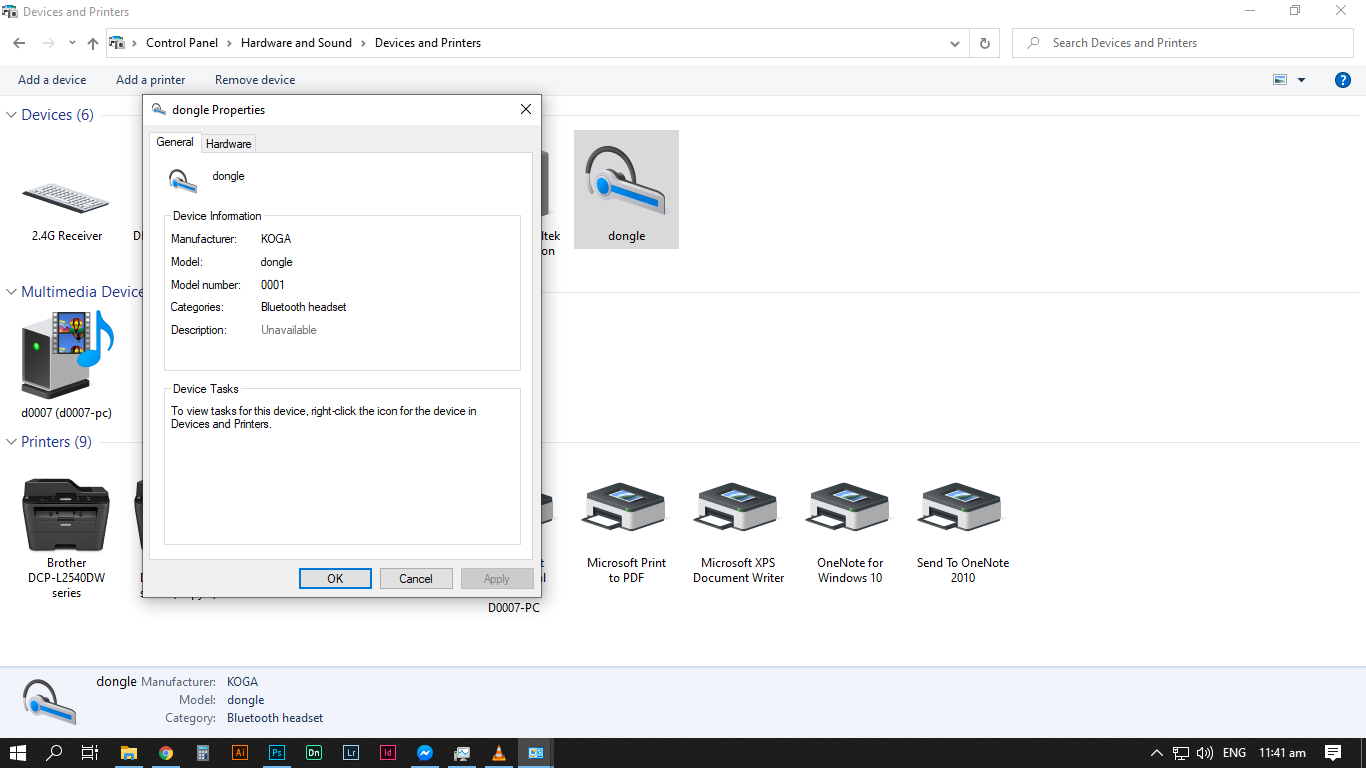Open File Explorer from the taskbar
Image resolution: width=1366 pixels, height=768 pixels.
(129, 753)
